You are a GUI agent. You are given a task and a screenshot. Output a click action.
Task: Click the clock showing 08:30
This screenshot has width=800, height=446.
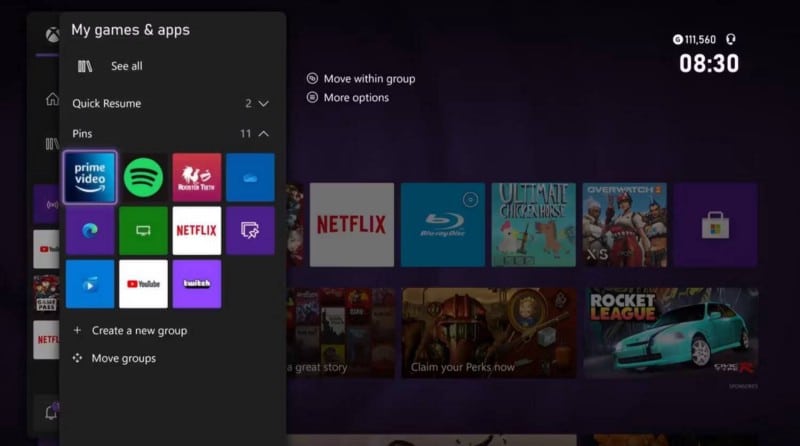(x=709, y=64)
